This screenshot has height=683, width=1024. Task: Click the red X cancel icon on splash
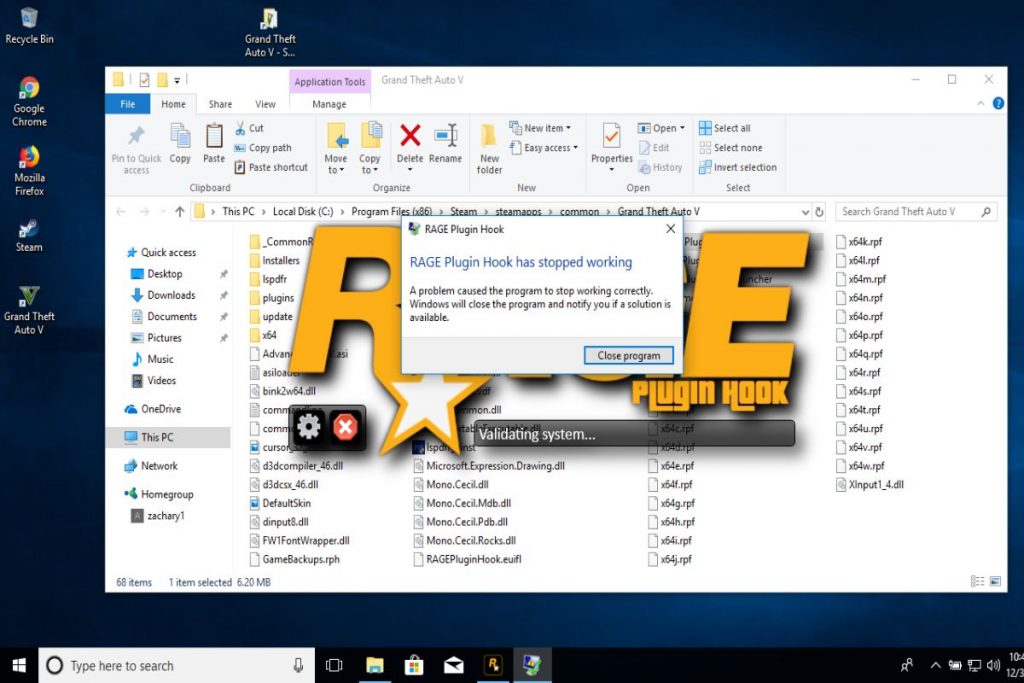click(x=345, y=427)
